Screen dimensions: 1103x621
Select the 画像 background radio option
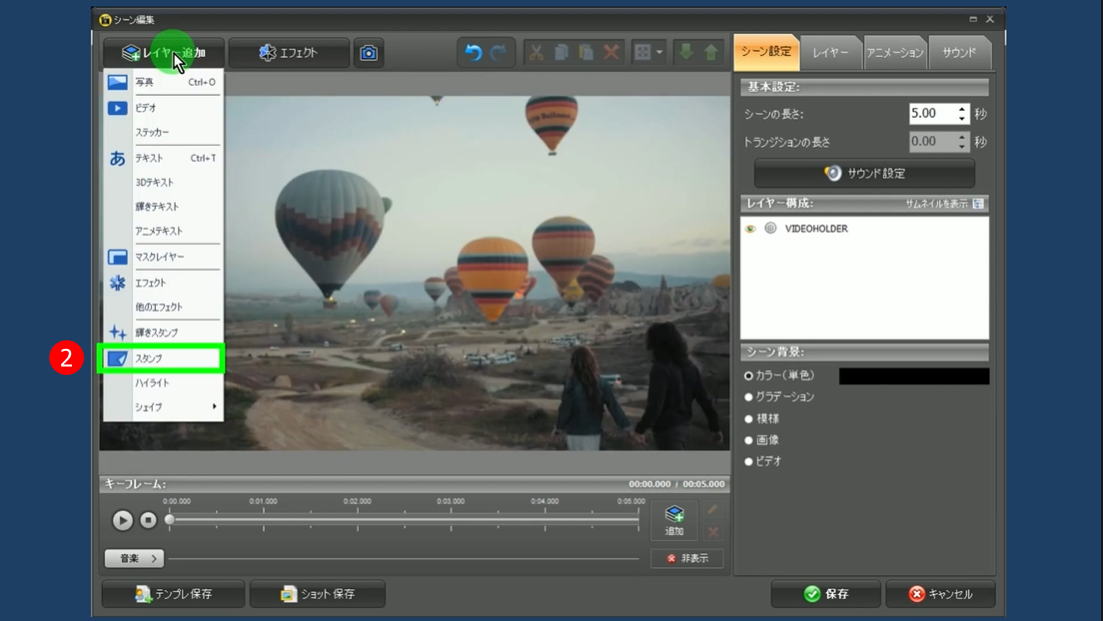pyautogui.click(x=749, y=440)
